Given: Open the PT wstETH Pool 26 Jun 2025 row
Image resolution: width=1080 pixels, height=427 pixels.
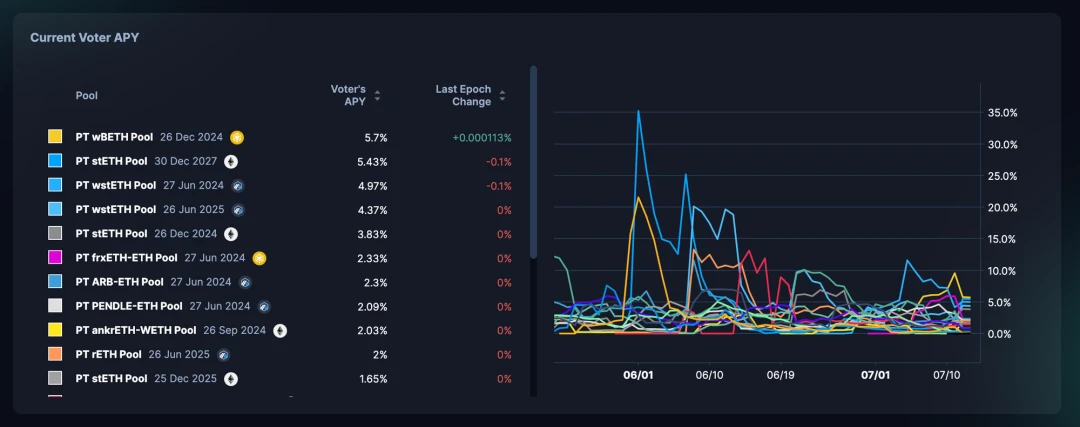Looking at the screenshot, I should (x=280, y=210).
